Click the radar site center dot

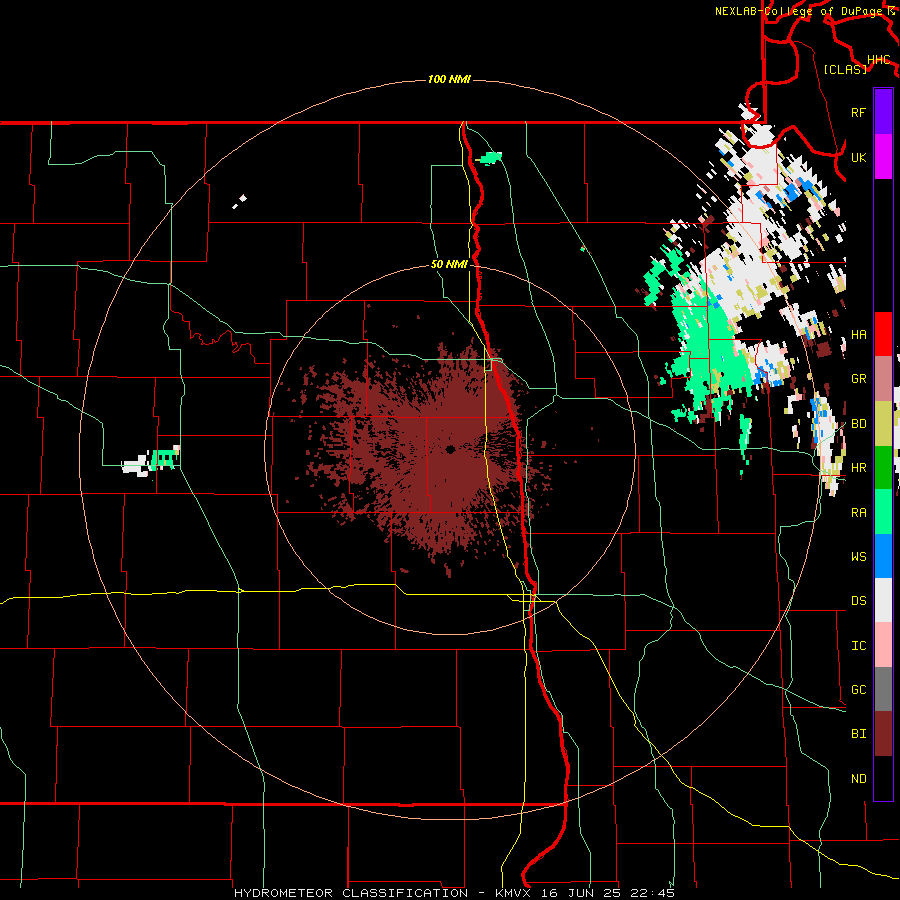pos(450,449)
